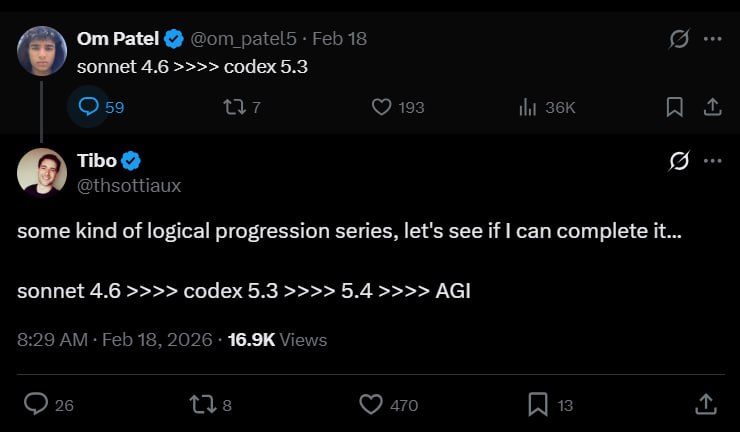
Task: Open the 8:29 AM Feb 18, 2026 timestamp
Action: [115, 340]
